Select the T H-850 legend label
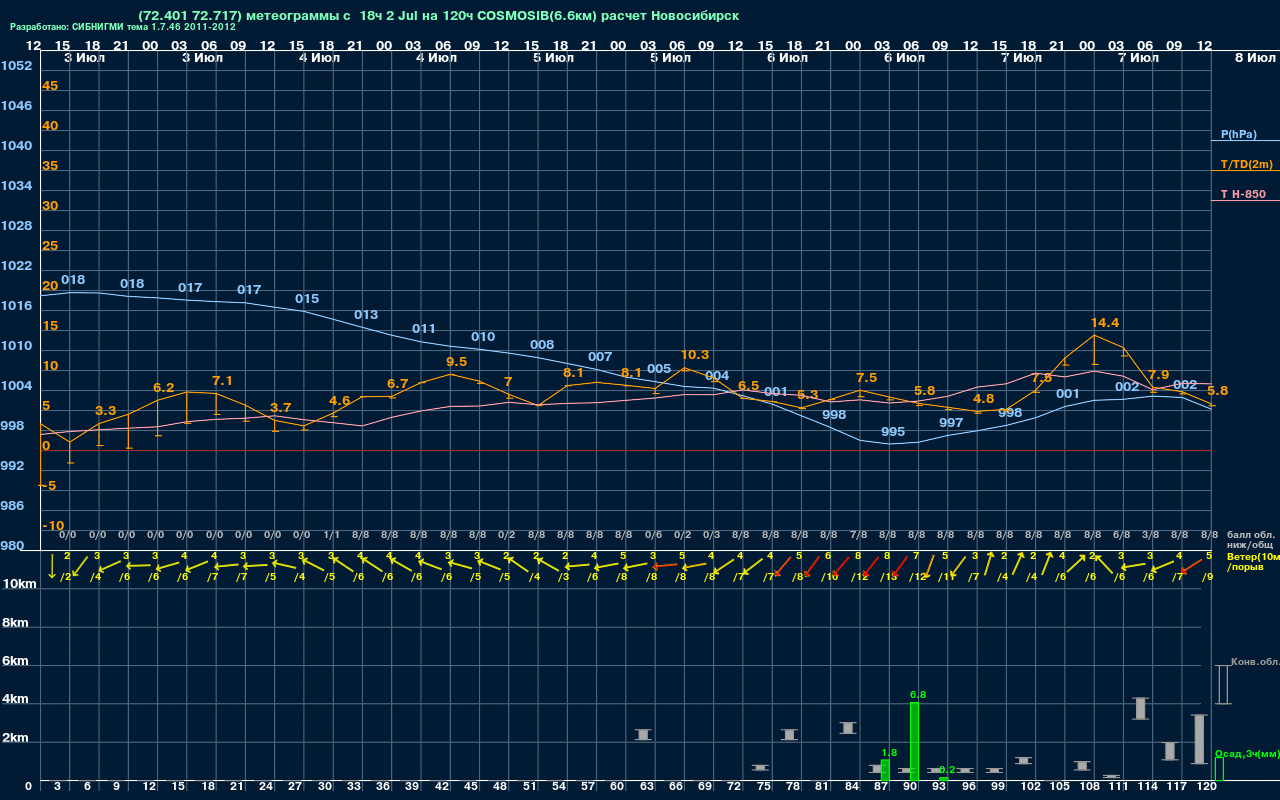The width and height of the screenshot is (1280, 800). click(1243, 194)
